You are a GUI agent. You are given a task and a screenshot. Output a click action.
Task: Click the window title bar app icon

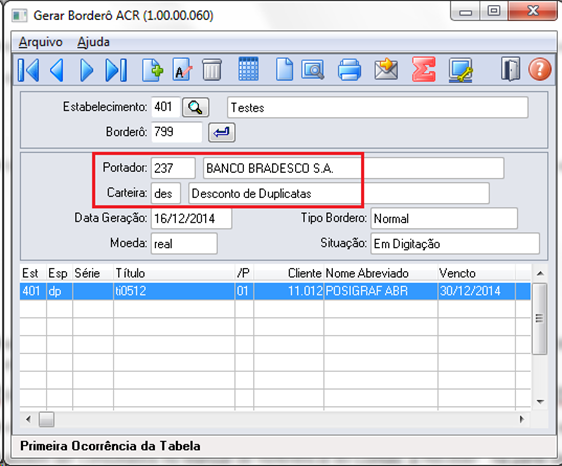point(19,15)
